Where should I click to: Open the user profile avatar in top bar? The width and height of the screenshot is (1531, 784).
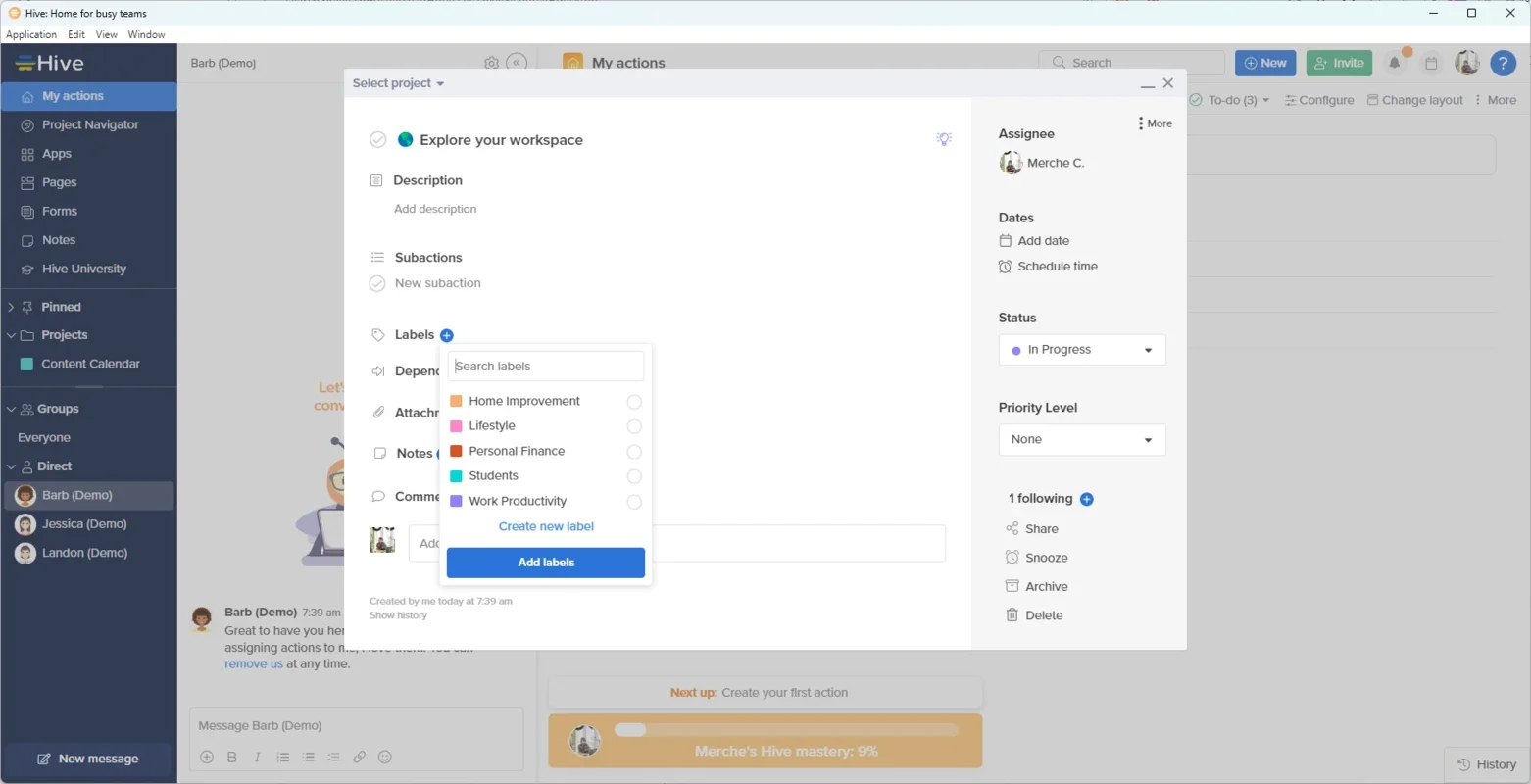tap(1466, 63)
